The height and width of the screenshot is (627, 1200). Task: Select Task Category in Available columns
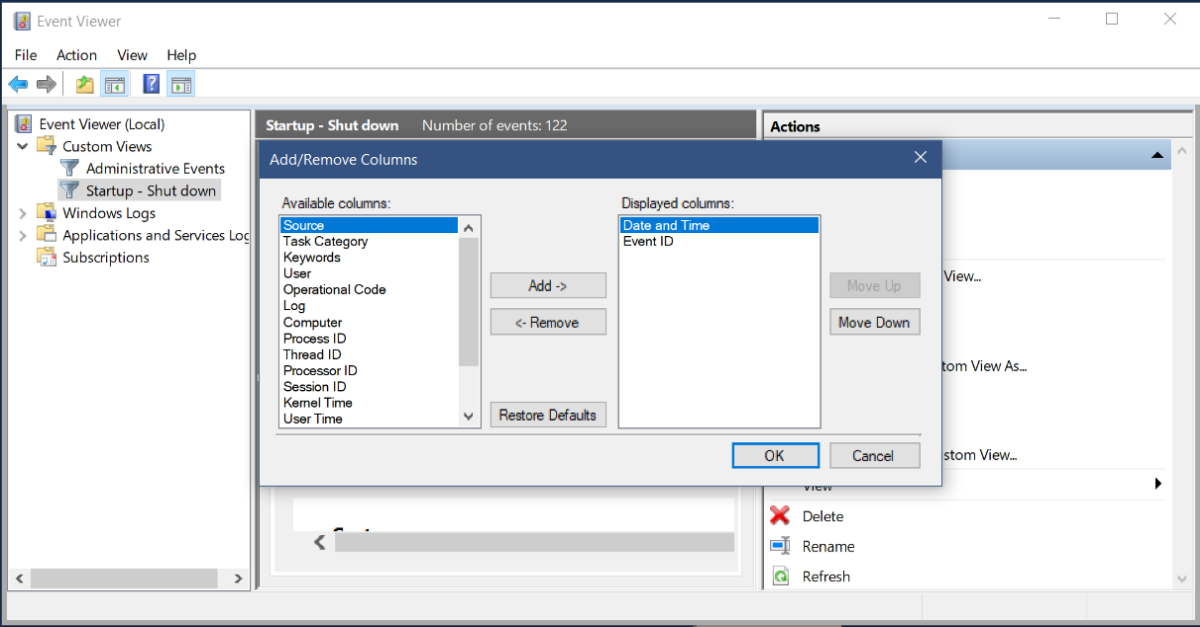pos(325,241)
